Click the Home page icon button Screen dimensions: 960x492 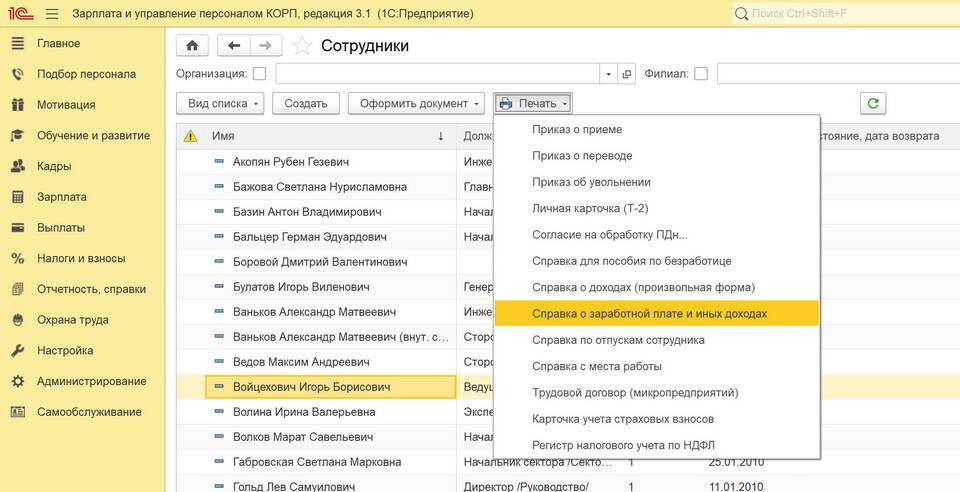tap(193, 46)
